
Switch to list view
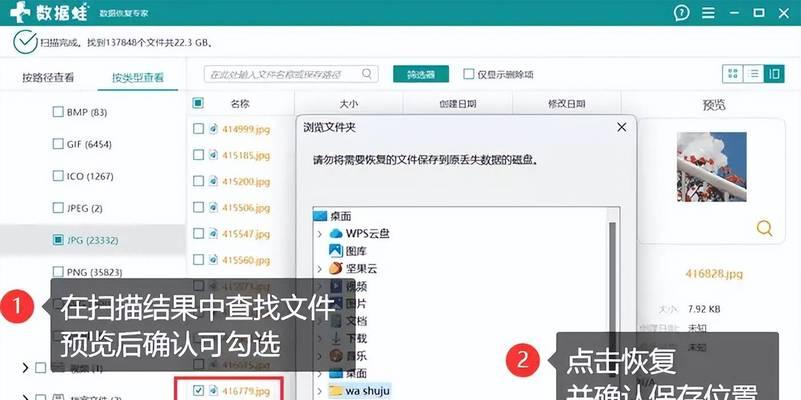coord(753,74)
